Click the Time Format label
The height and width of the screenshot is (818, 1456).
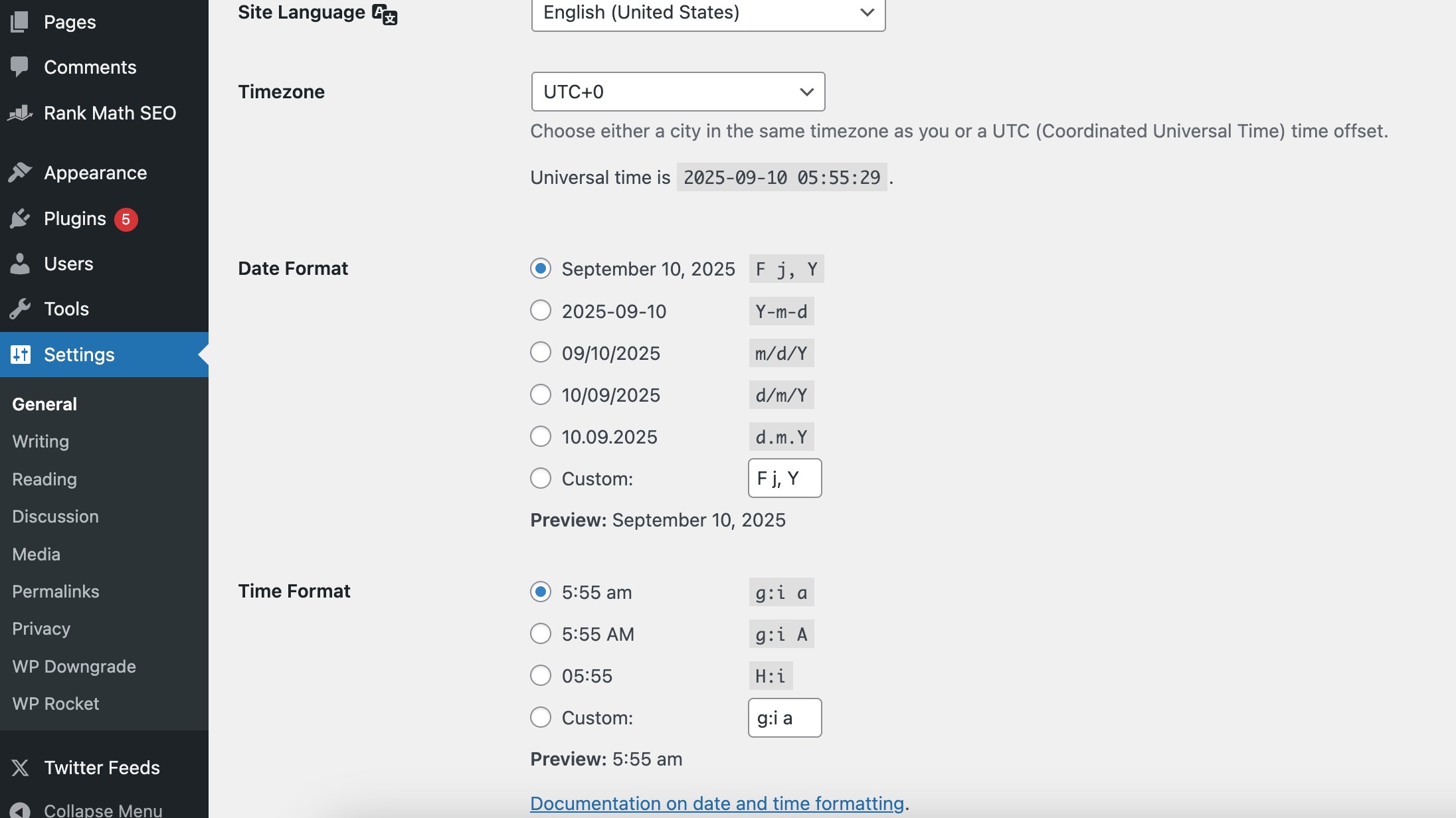tap(294, 591)
